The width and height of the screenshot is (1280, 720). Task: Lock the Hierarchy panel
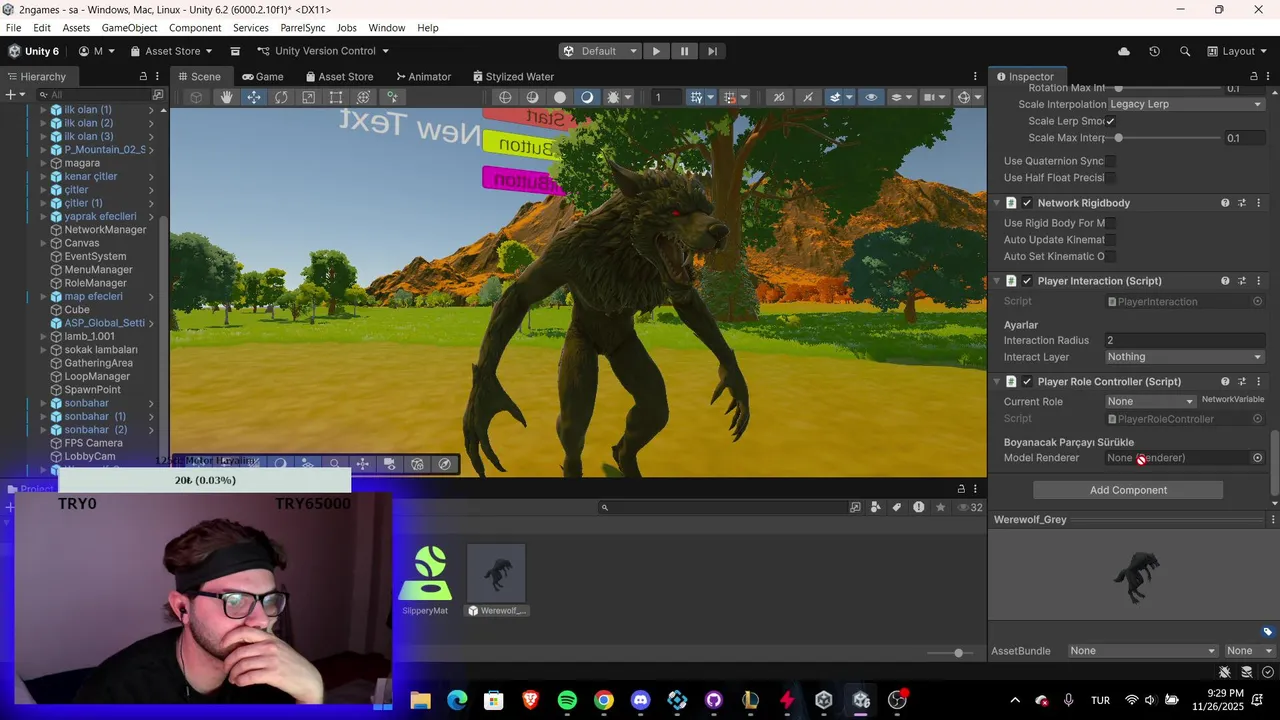click(x=143, y=76)
